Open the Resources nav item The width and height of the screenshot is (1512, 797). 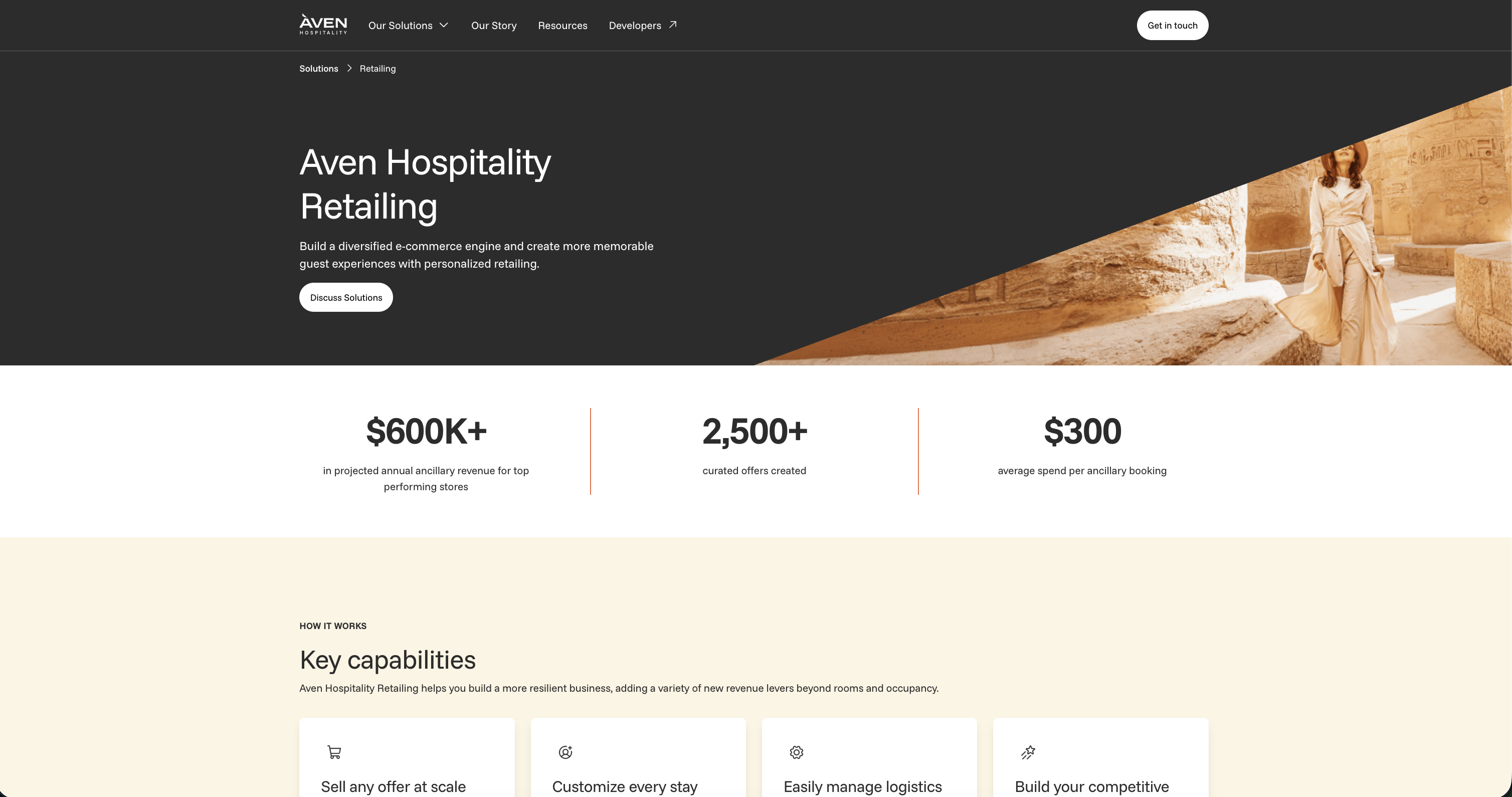coord(562,25)
